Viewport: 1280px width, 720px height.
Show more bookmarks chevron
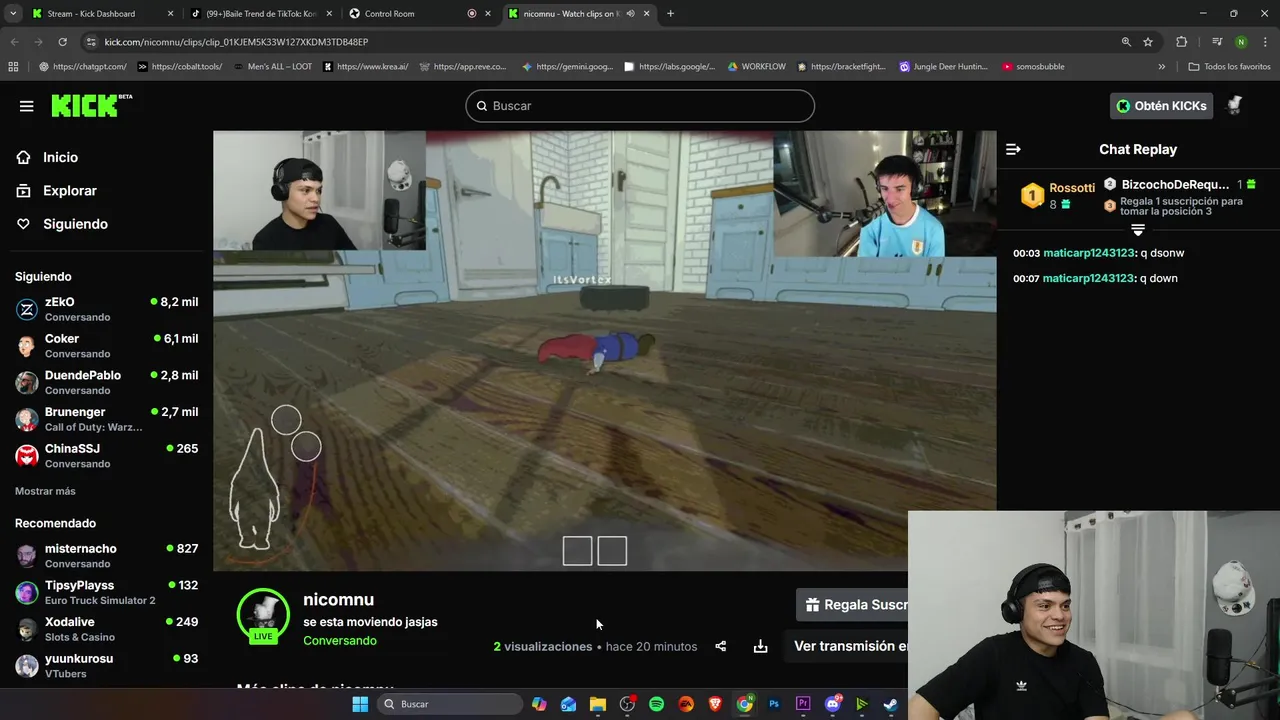coord(1161,67)
